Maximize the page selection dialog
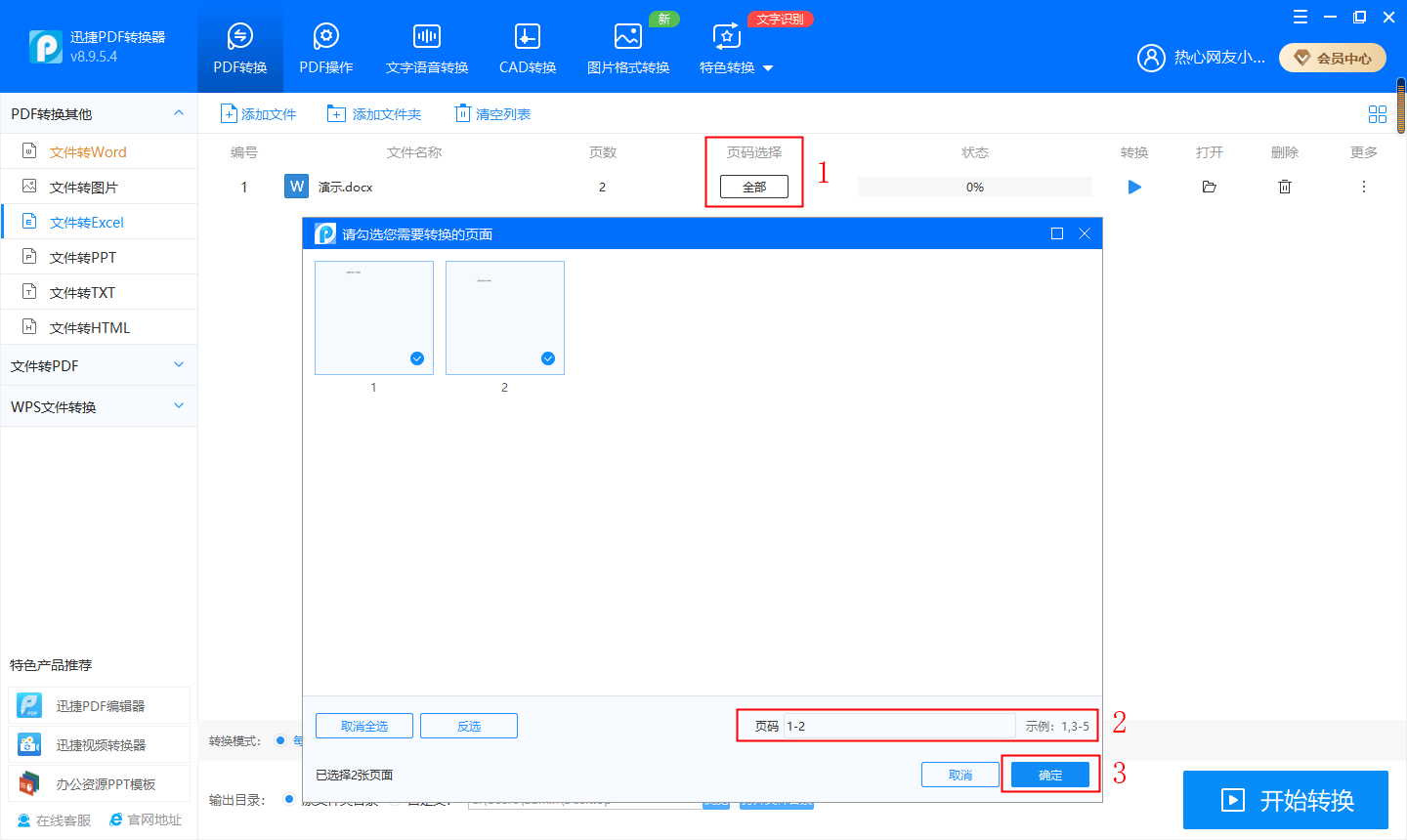This screenshot has height=840, width=1407. [x=1057, y=233]
